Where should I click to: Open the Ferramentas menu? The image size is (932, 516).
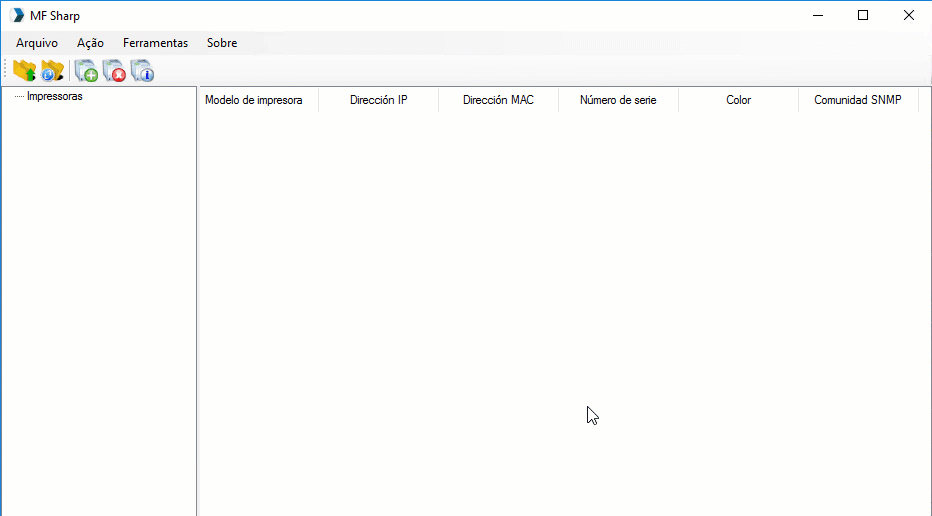pyautogui.click(x=155, y=43)
